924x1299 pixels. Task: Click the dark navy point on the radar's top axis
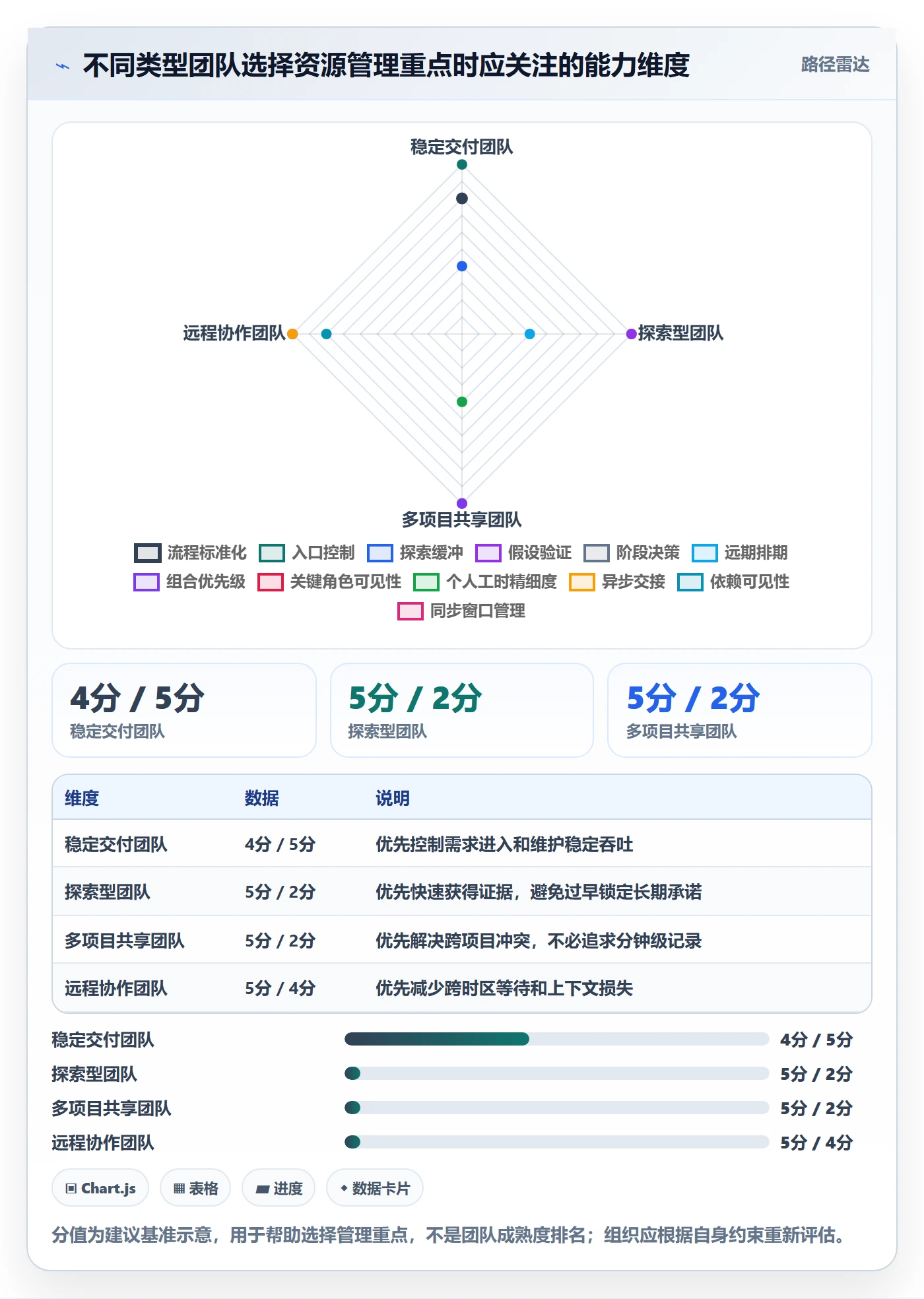[x=462, y=199]
